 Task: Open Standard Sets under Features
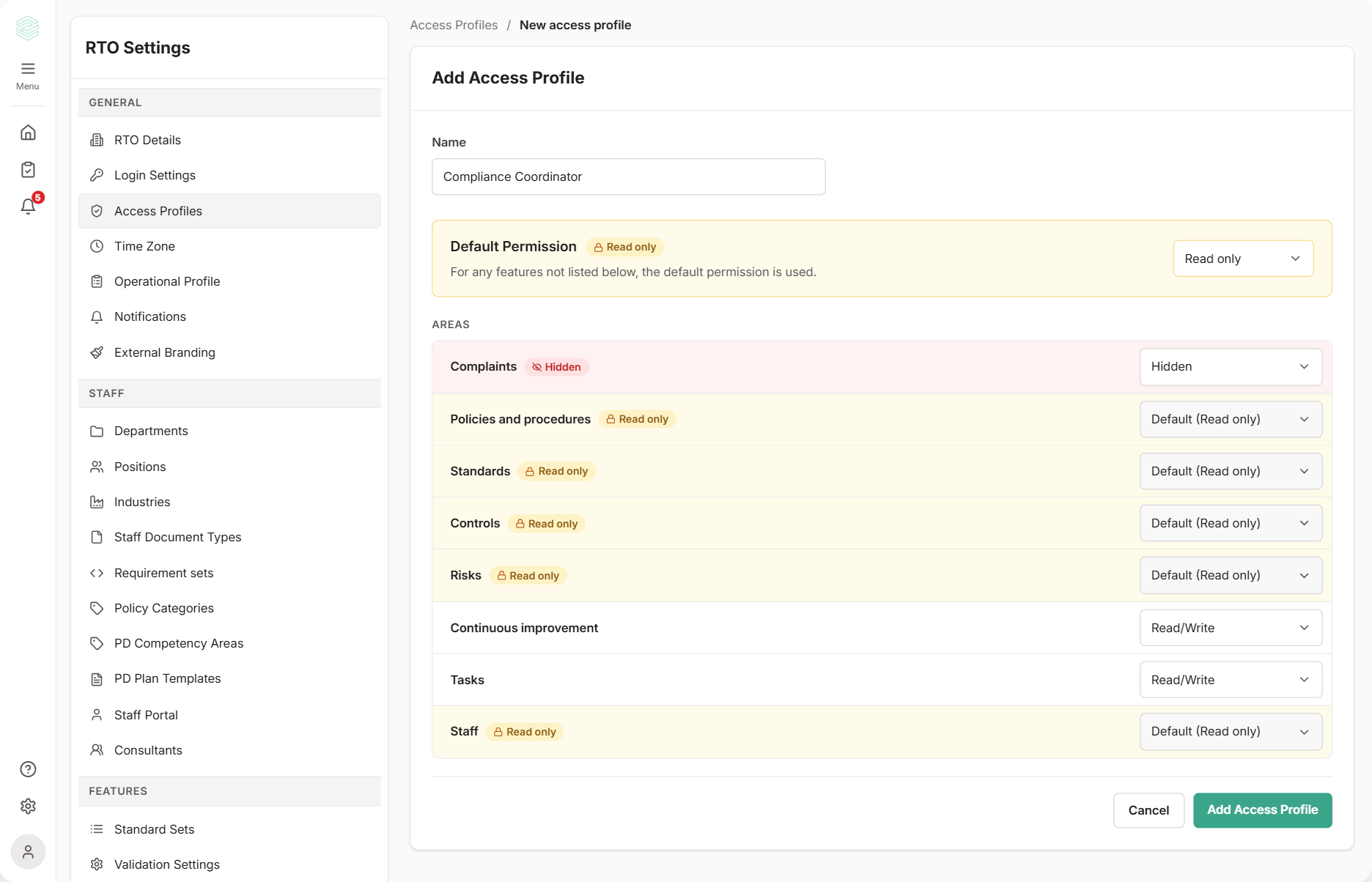coord(229,829)
